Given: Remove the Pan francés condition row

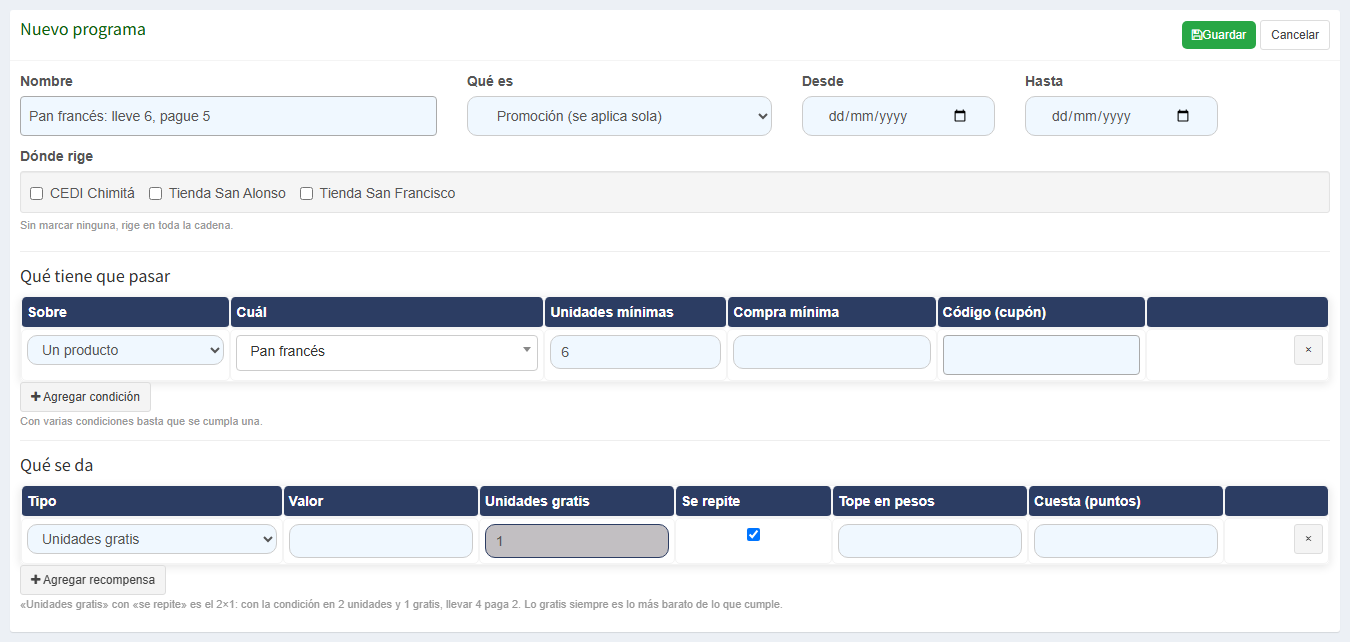Looking at the screenshot, I should (x=1308, y=350).
